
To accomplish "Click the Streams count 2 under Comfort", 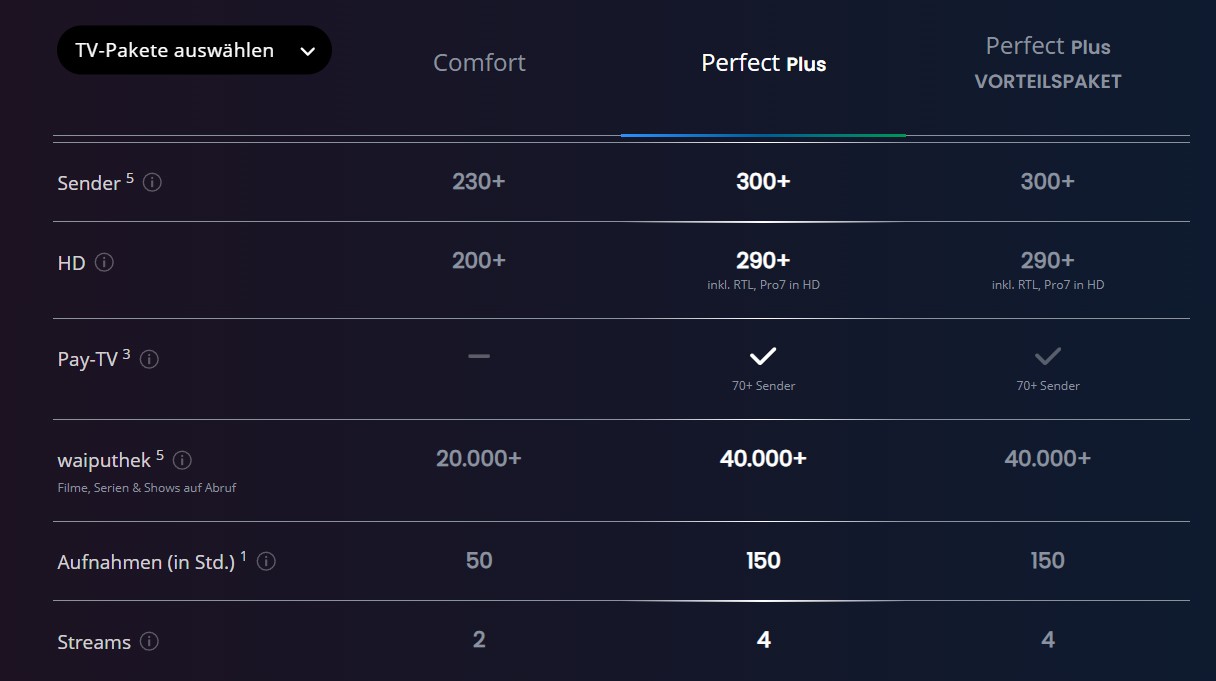I will click(x=479, y=639).
